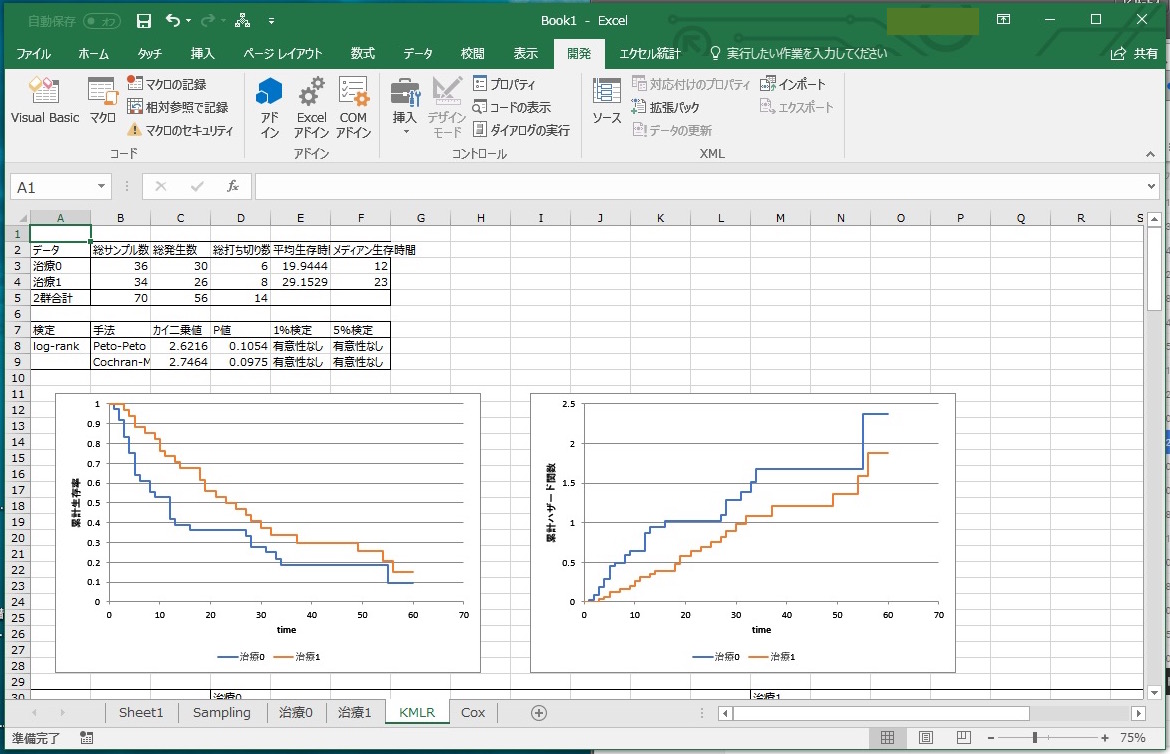Open the マクロ (Macros) dialog

(x=100, y=103)
